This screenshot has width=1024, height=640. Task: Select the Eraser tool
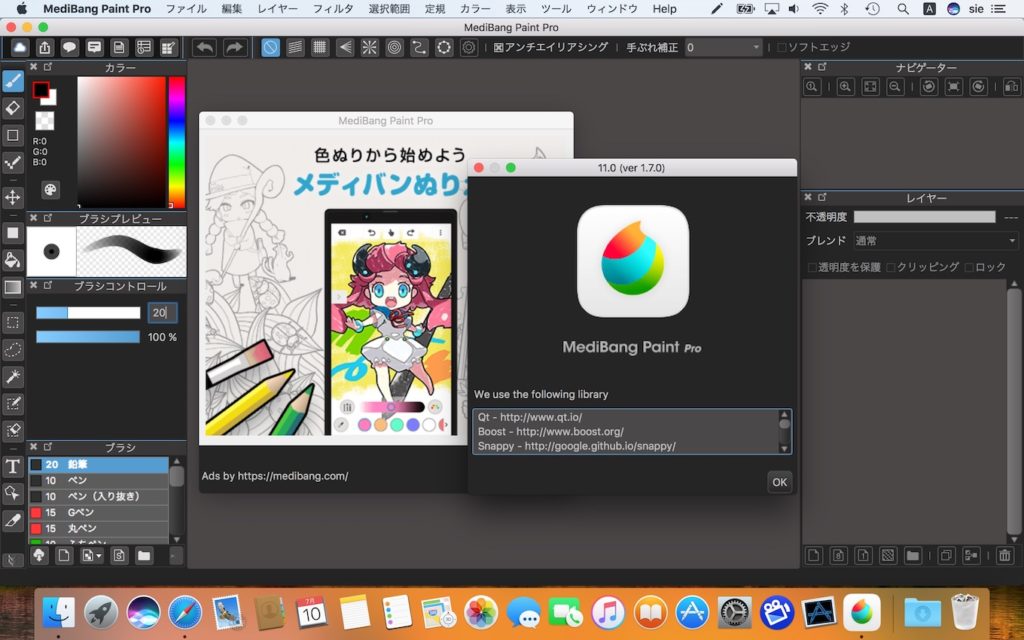13,108
